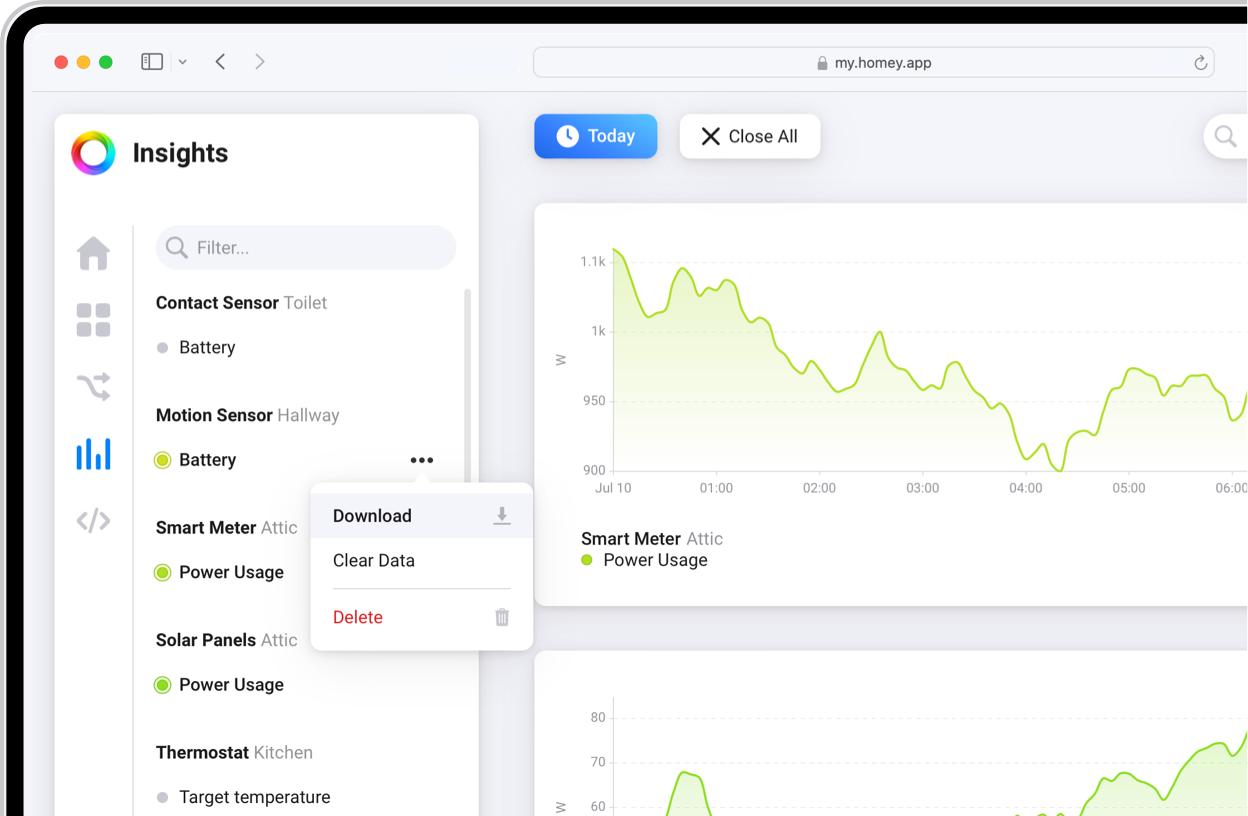The width and height of the screenshot is (1248, 816).
Task: Click the Today date button
Action: 596,136
